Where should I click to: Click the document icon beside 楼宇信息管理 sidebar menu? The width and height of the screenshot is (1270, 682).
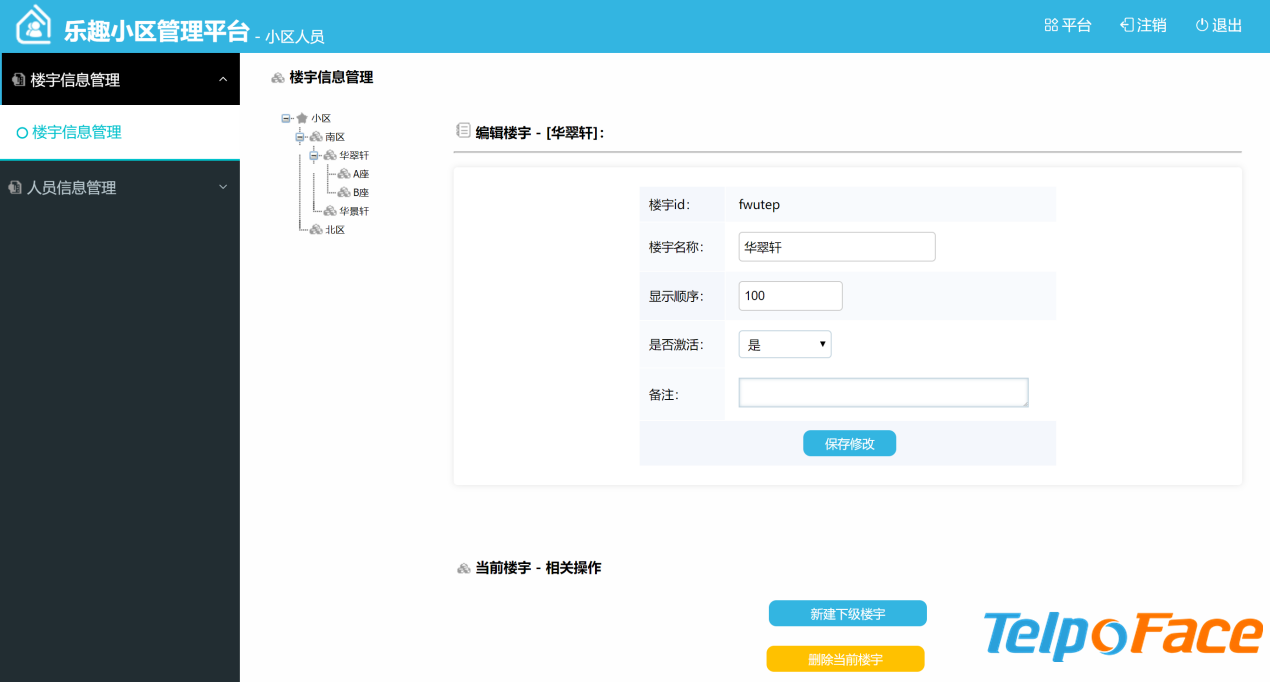pos(18,80)
